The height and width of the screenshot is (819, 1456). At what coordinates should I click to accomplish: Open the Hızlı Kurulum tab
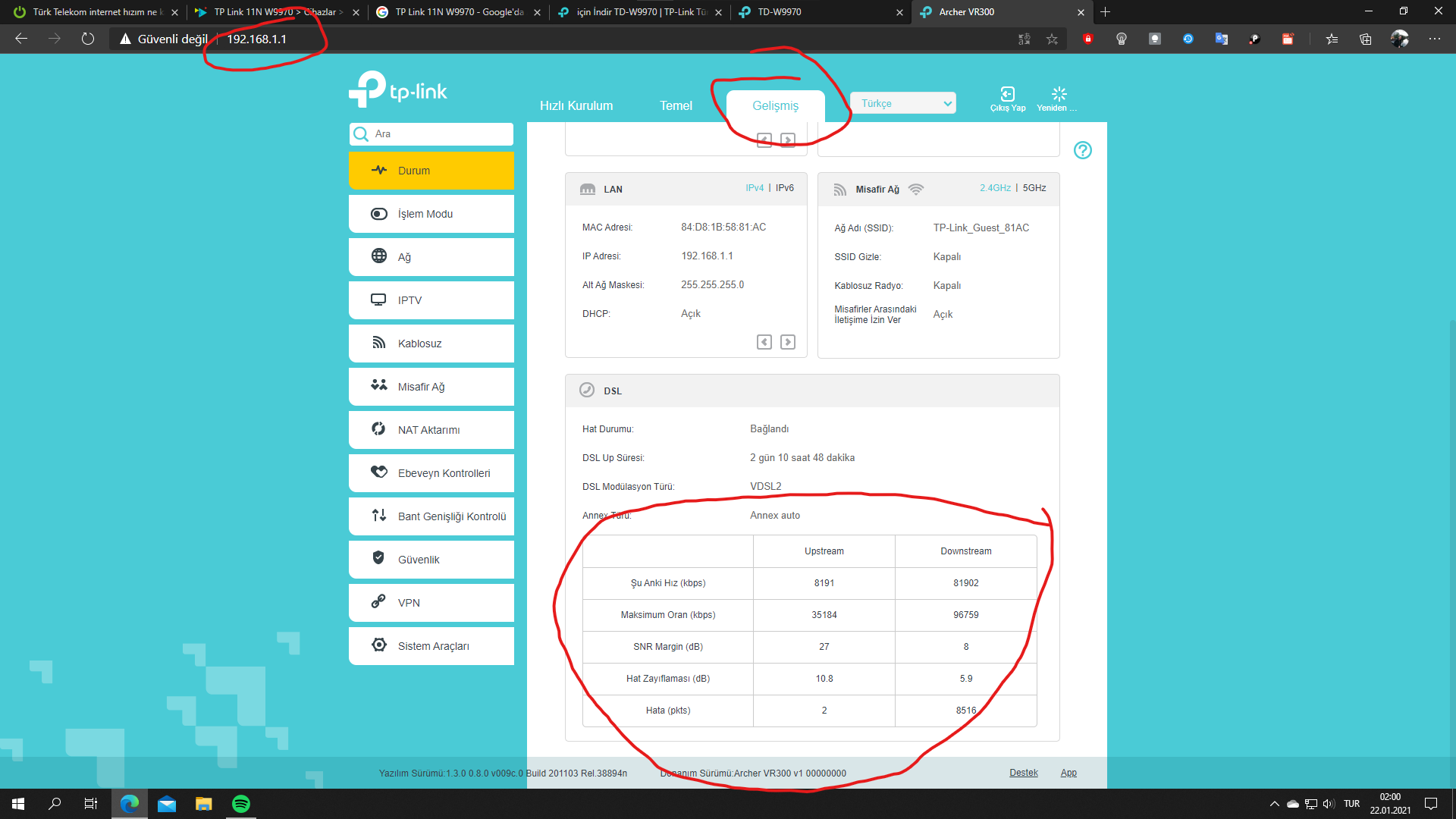(x=576, y=105)
